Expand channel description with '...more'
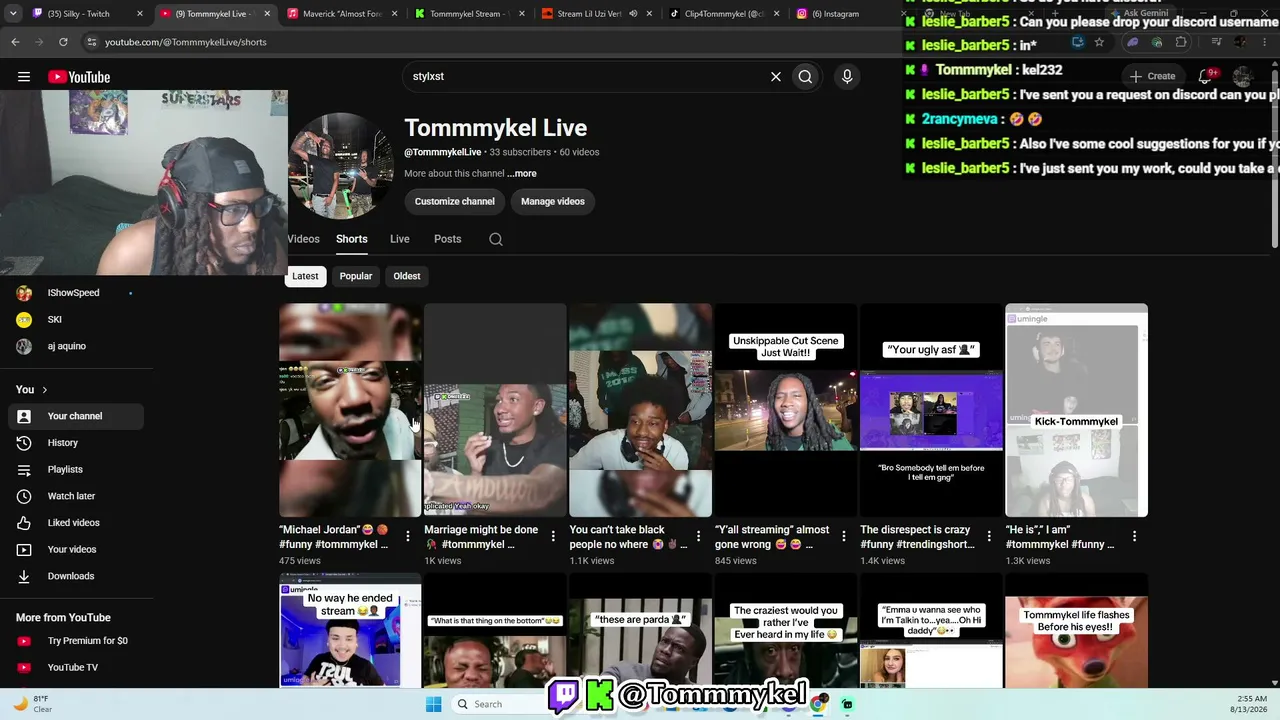This screenshot has height=720, width=1280. tap(522, 174)
